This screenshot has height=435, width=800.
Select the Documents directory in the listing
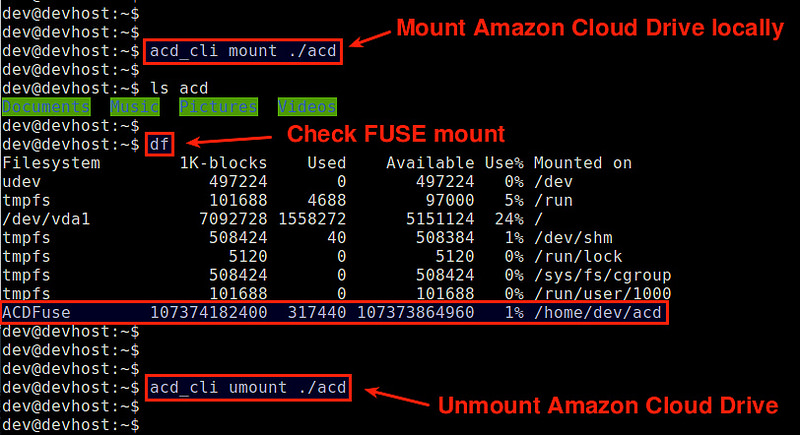(x=44, y=107)
